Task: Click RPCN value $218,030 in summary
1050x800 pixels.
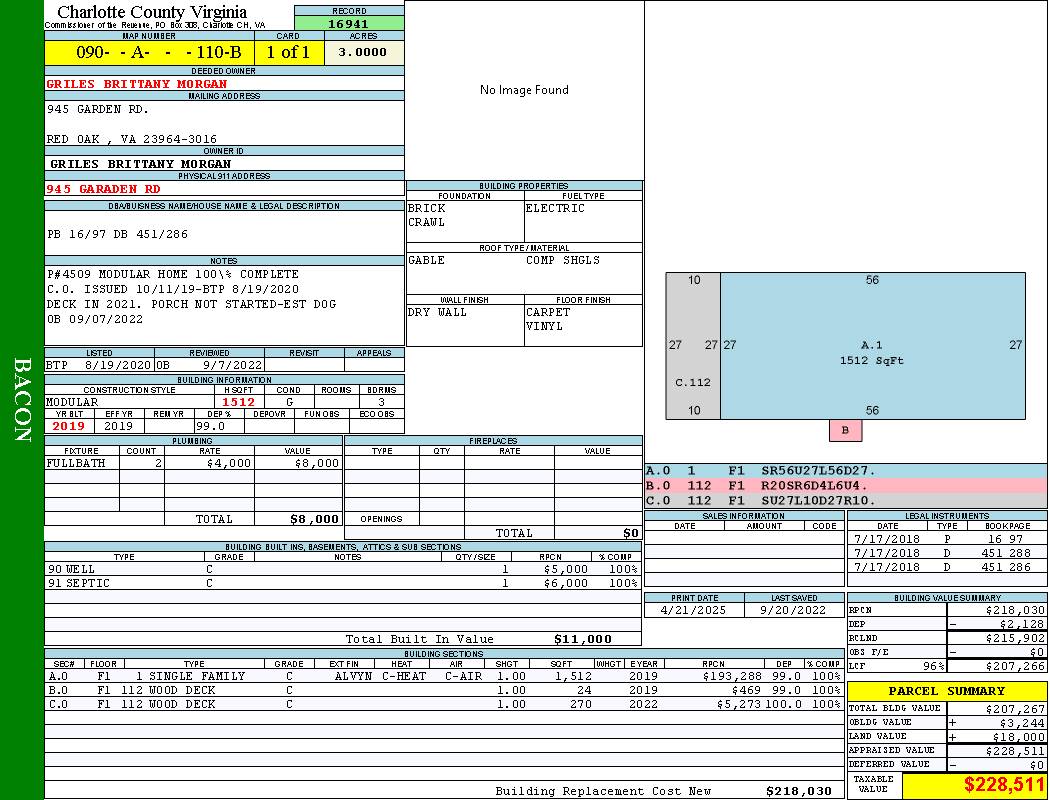Action: [1015, 610]
